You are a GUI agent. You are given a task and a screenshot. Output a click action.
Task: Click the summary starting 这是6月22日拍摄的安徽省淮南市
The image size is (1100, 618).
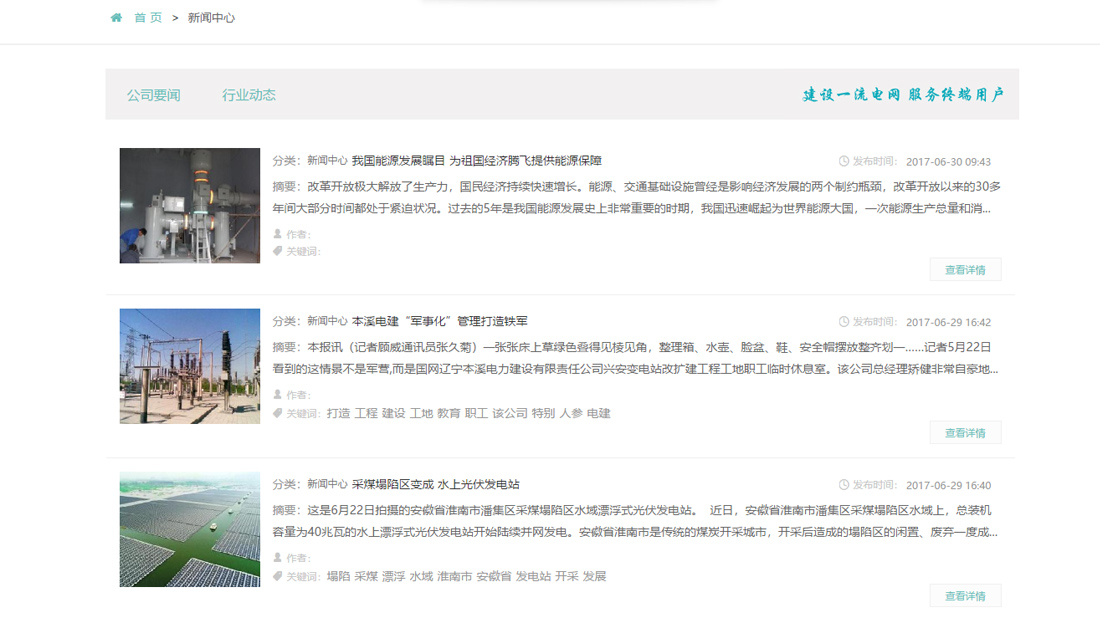tap(636, 520)
